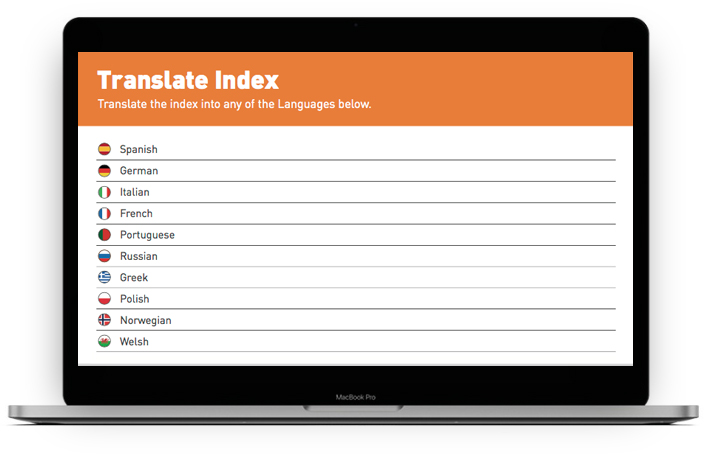Select Welsh language text
Image resolution: width=713 pixels, height=460 pixels.
pyautogui.click(x=134, y=342)
